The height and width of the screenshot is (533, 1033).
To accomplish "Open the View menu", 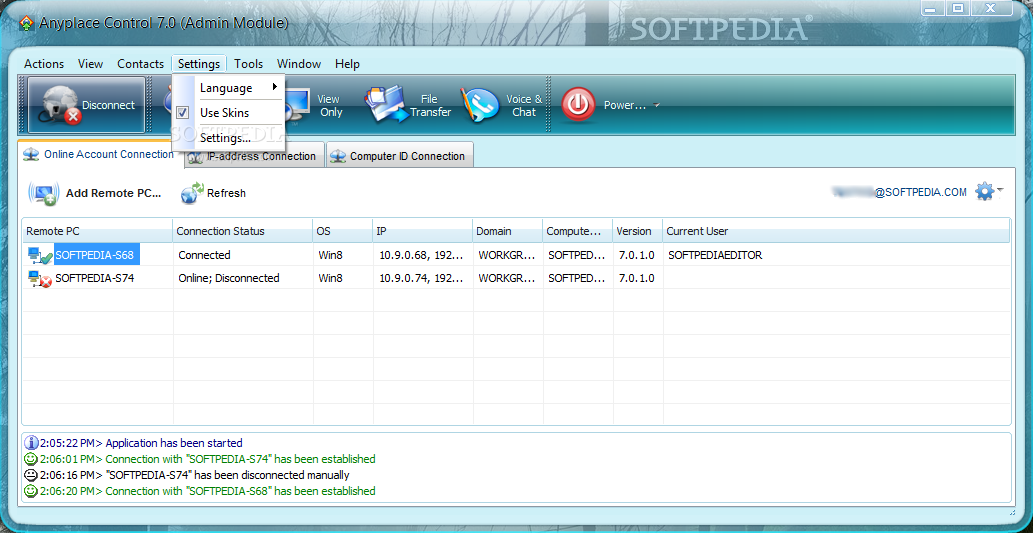I will point(90,64).
